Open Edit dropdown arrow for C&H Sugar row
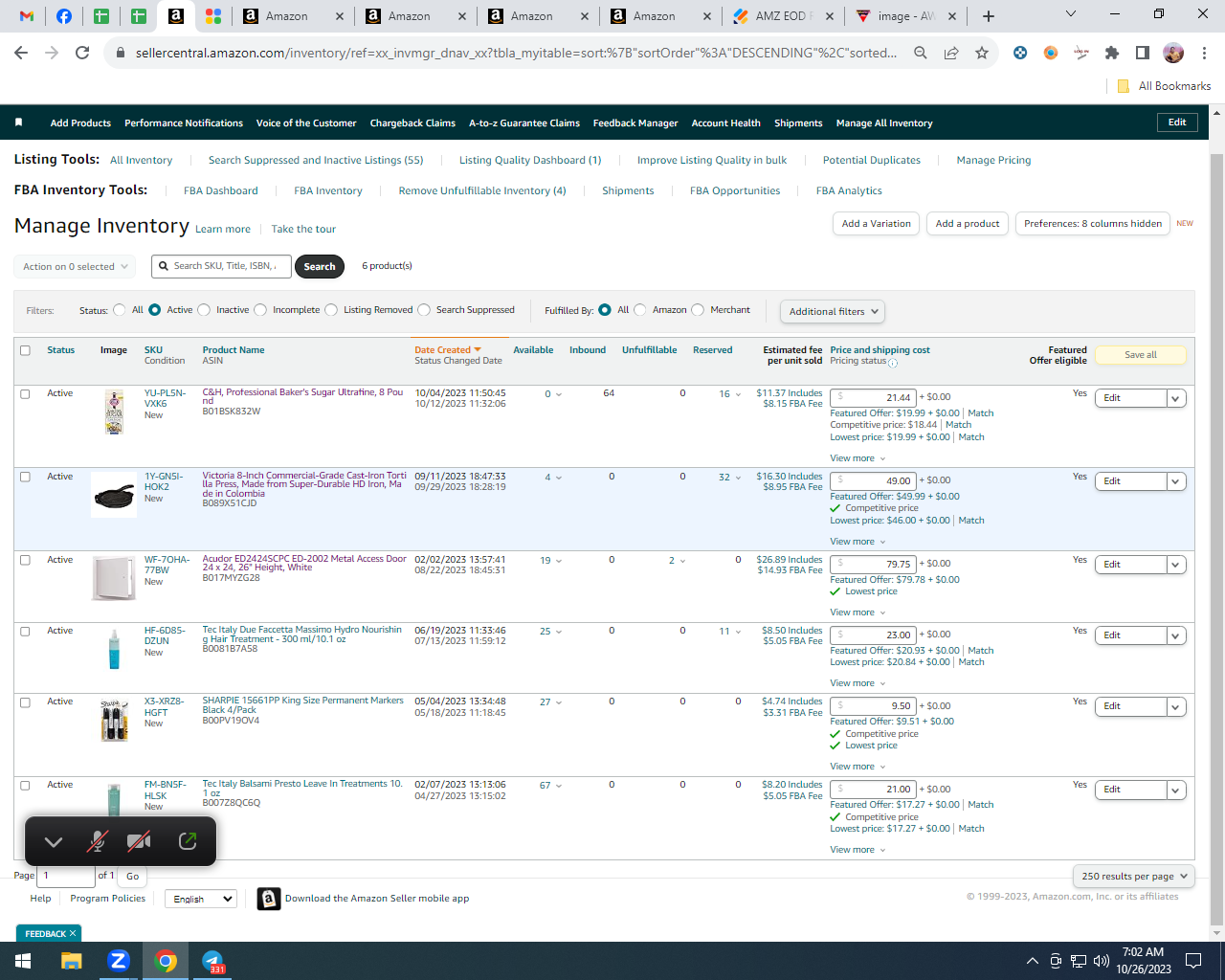This screenshot has width=1225, height=980. click(1176, 398)
